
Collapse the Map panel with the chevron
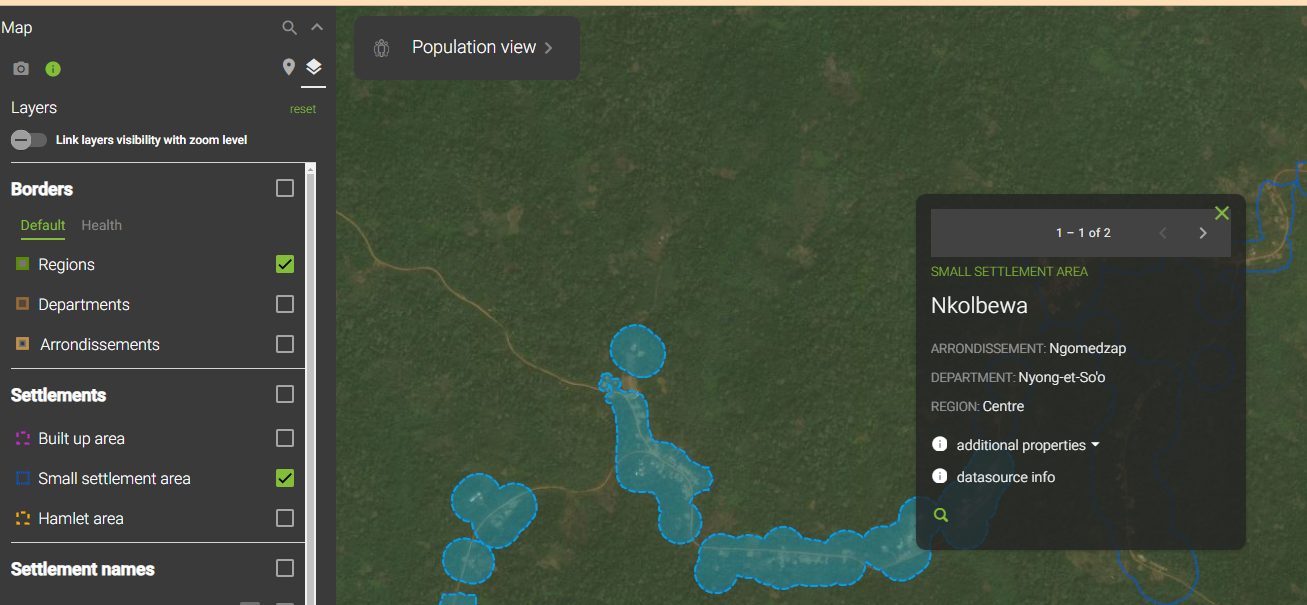[x=317, y=28]
